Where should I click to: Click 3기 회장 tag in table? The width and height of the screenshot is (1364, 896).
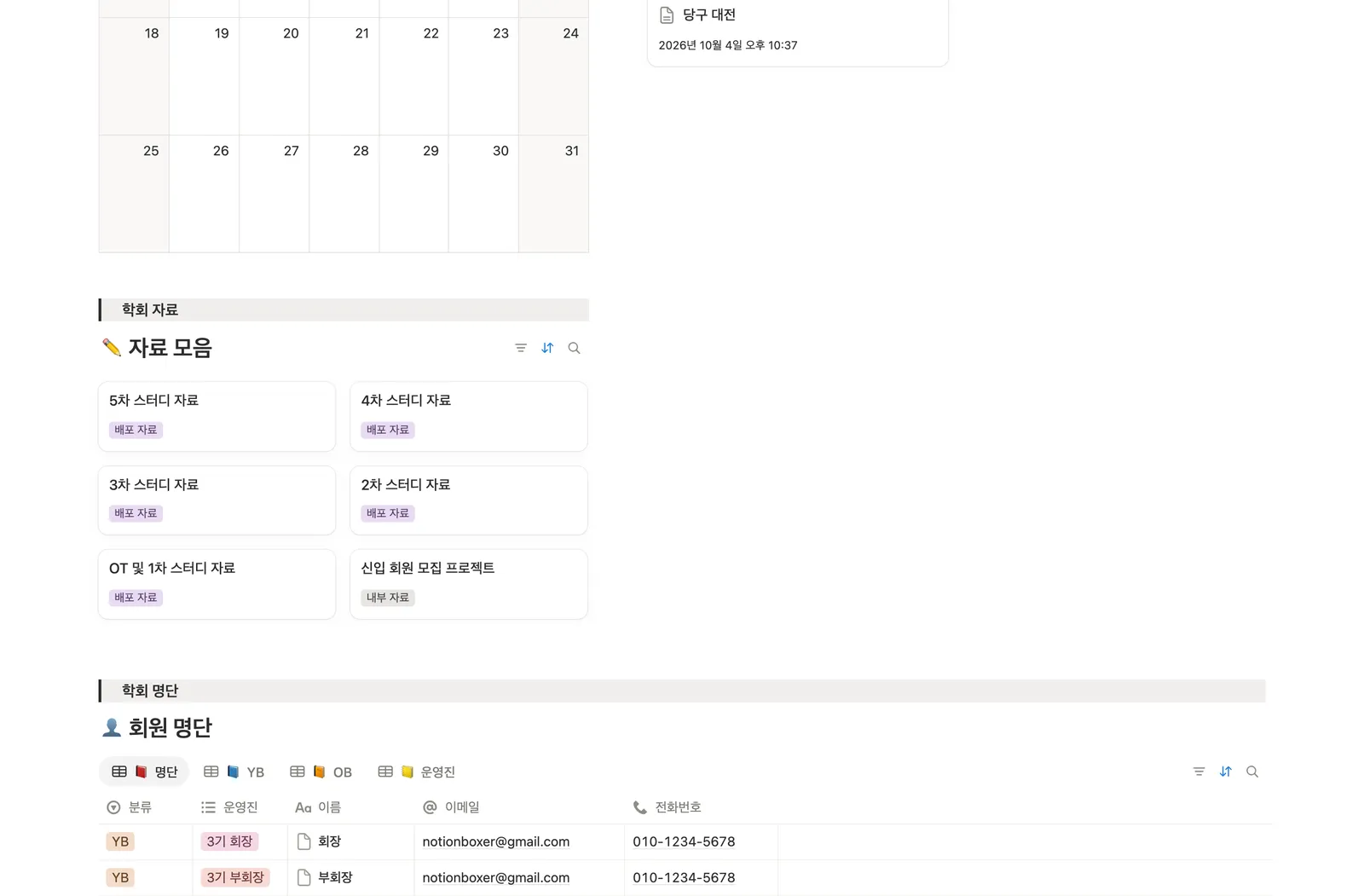pos(229,841)
